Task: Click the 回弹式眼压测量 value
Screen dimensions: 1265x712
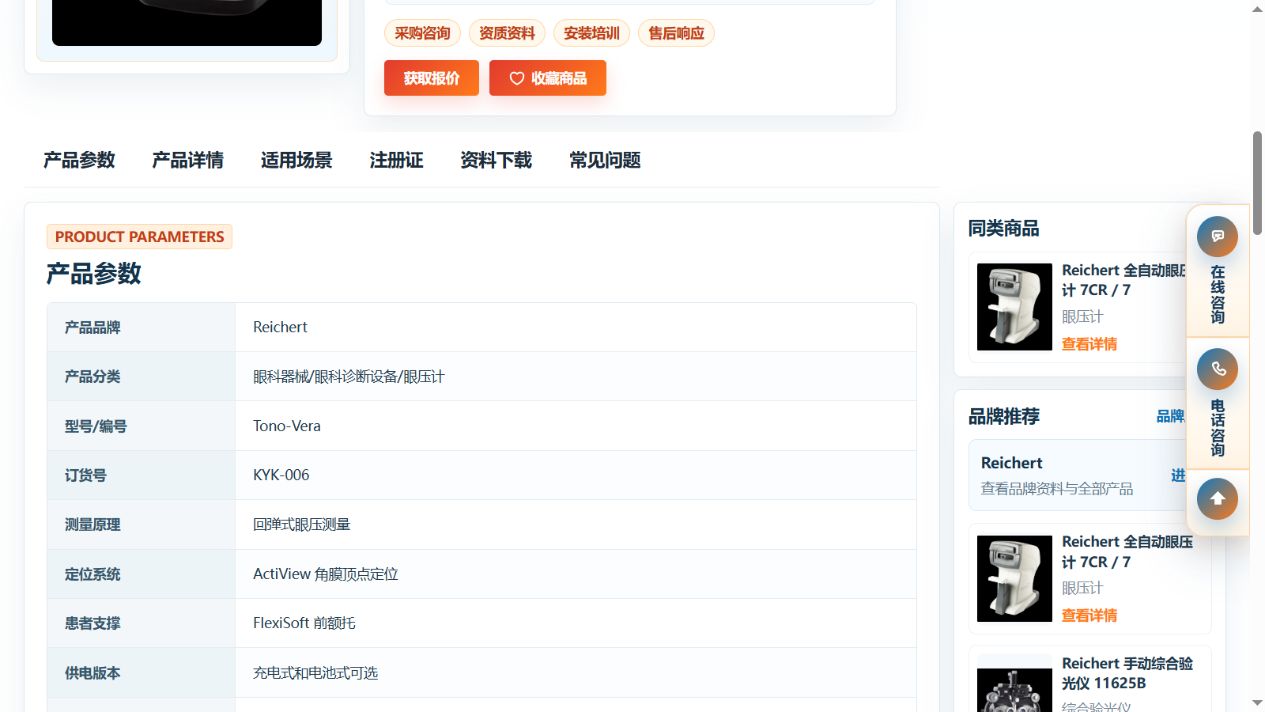Action: pos(302,524)
